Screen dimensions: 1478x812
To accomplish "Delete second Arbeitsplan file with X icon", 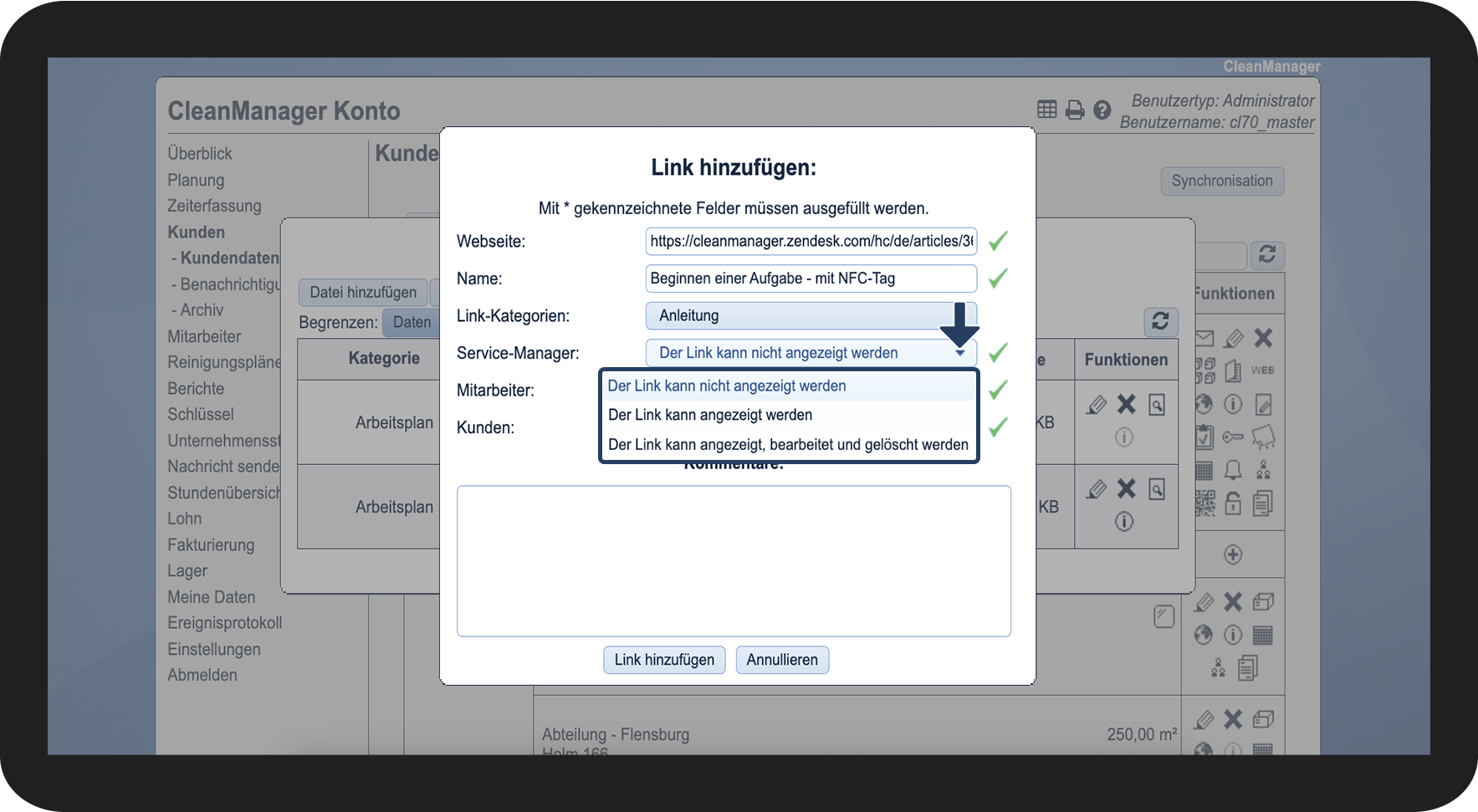I will (x=1127, y=489).
